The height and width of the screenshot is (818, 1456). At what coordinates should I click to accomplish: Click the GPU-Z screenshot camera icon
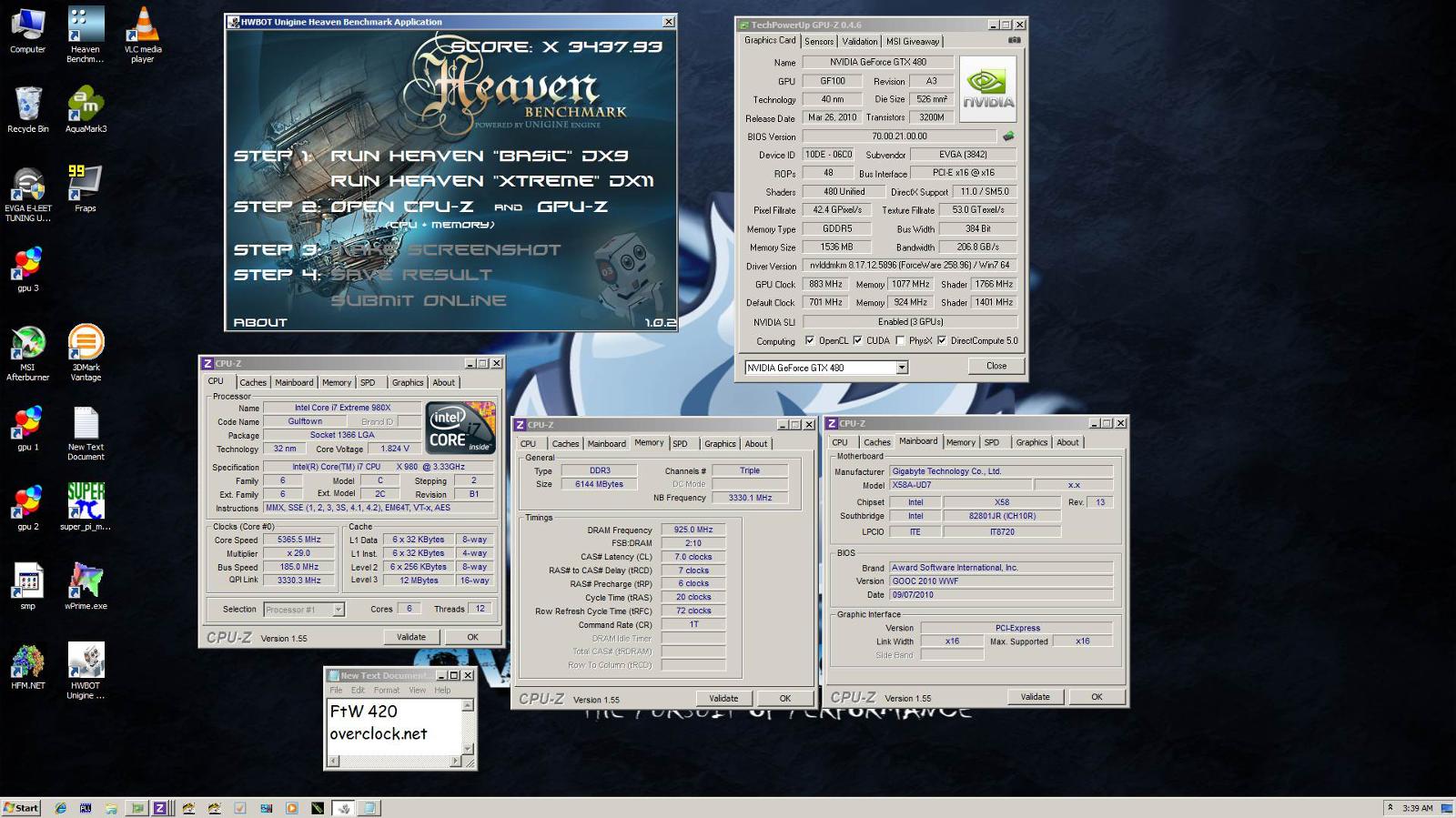1015,40
